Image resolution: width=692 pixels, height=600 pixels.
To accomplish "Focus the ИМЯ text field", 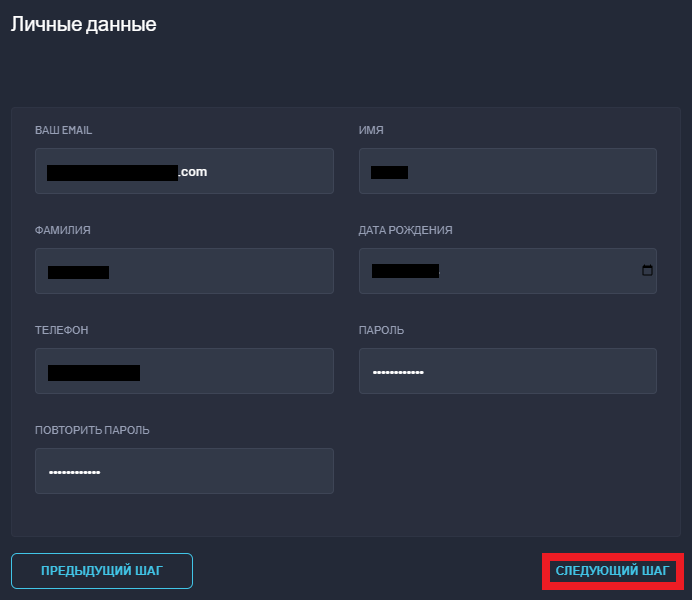I will point(508,171).
